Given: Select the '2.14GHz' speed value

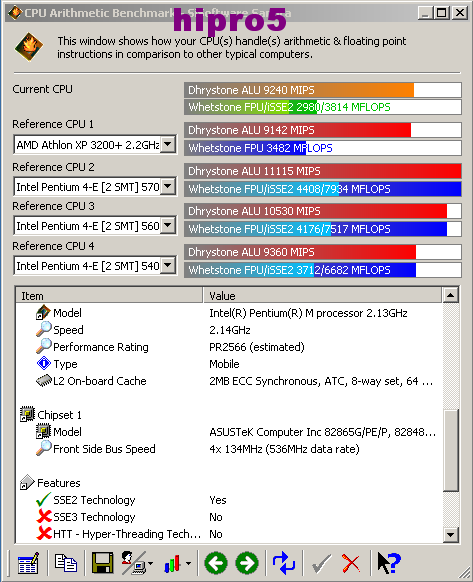Looking at the screenshot, I should (x=230, y=330).
